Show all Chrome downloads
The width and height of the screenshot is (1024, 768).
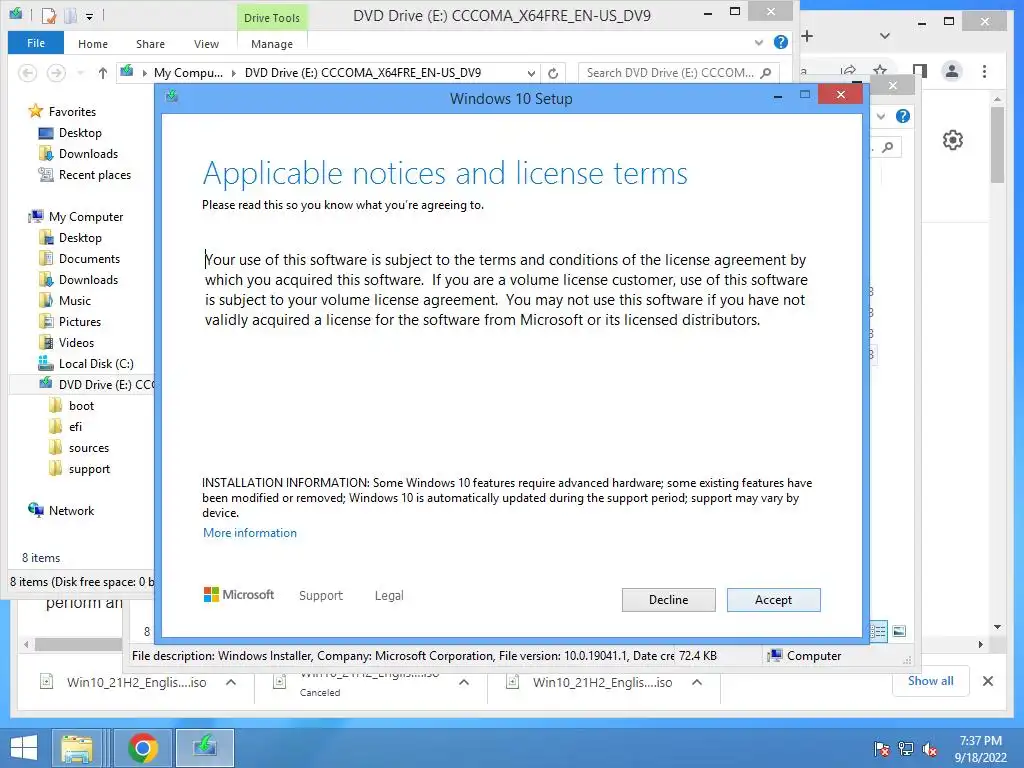tap(931, 681)
